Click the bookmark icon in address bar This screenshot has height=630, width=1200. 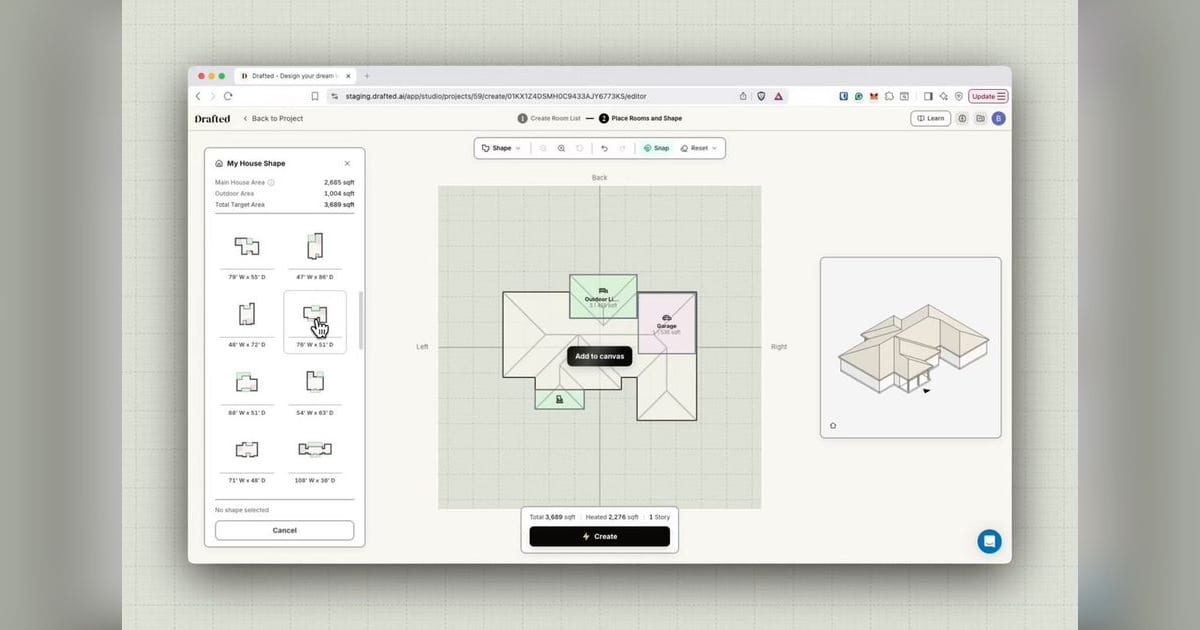[x=315, y=96]
